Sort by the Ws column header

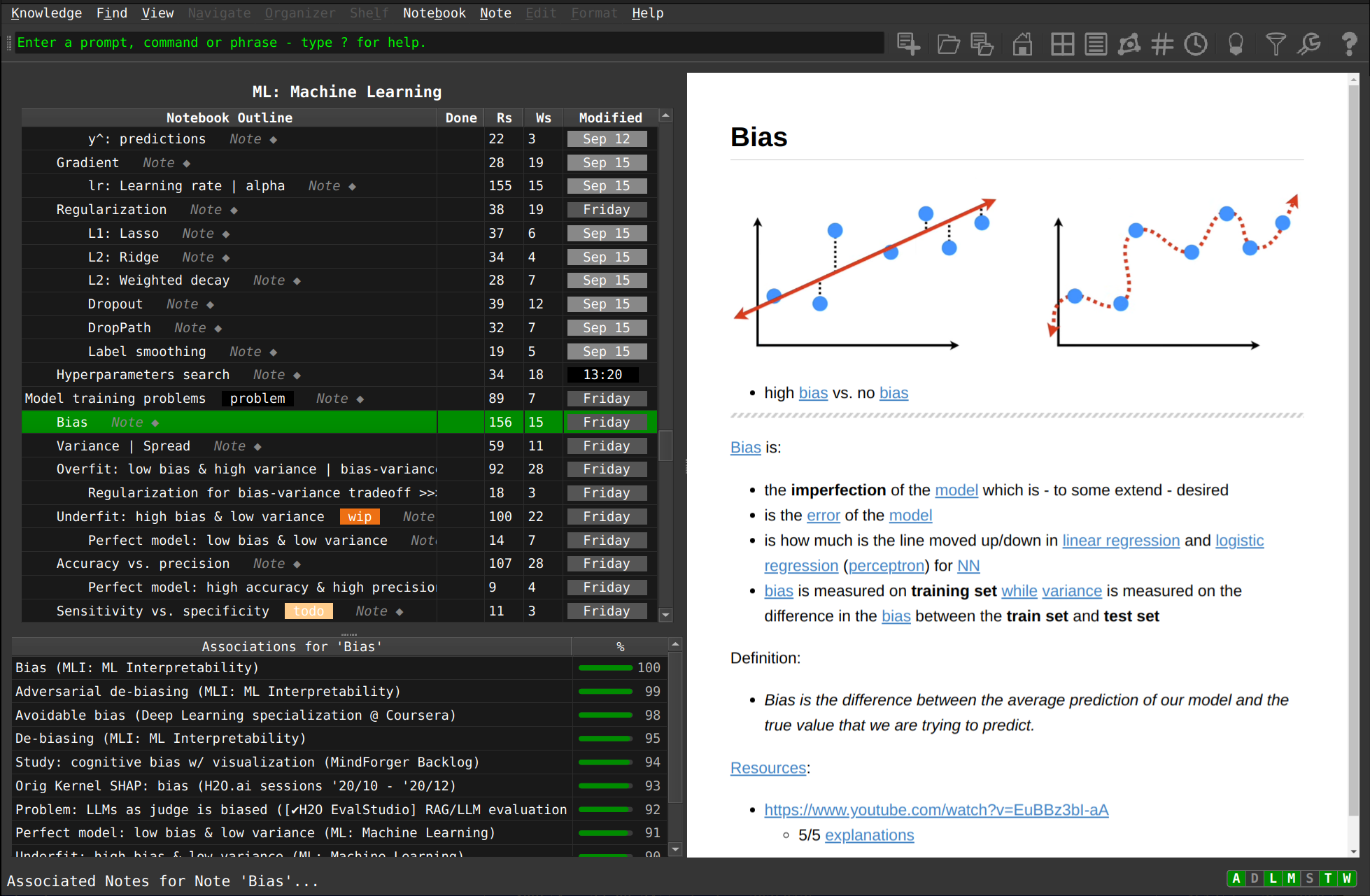(x=544, y=118)
